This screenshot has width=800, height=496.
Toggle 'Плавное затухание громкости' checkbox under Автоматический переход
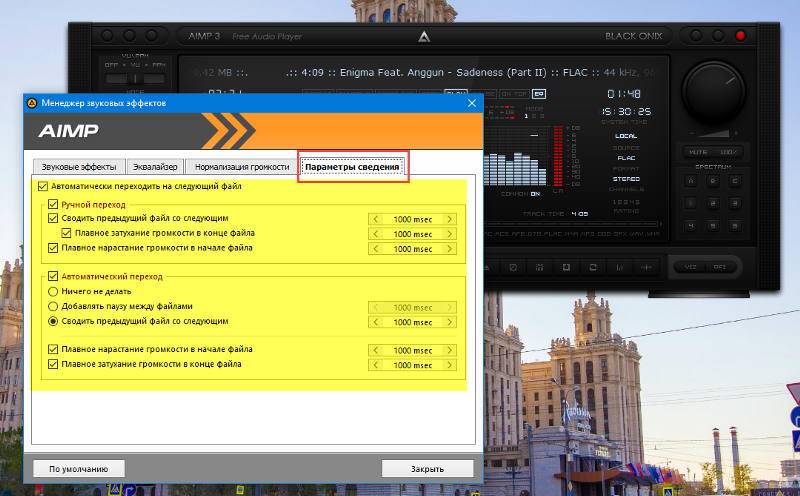53,364
